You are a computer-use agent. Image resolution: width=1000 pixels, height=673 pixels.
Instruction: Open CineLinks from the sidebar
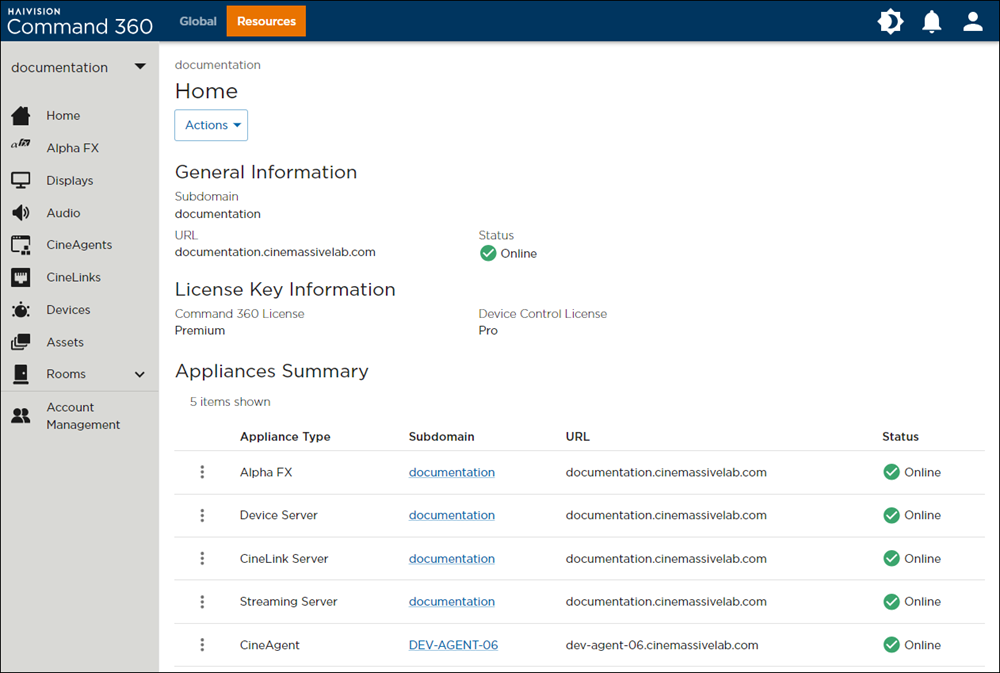tap(20, 277)
